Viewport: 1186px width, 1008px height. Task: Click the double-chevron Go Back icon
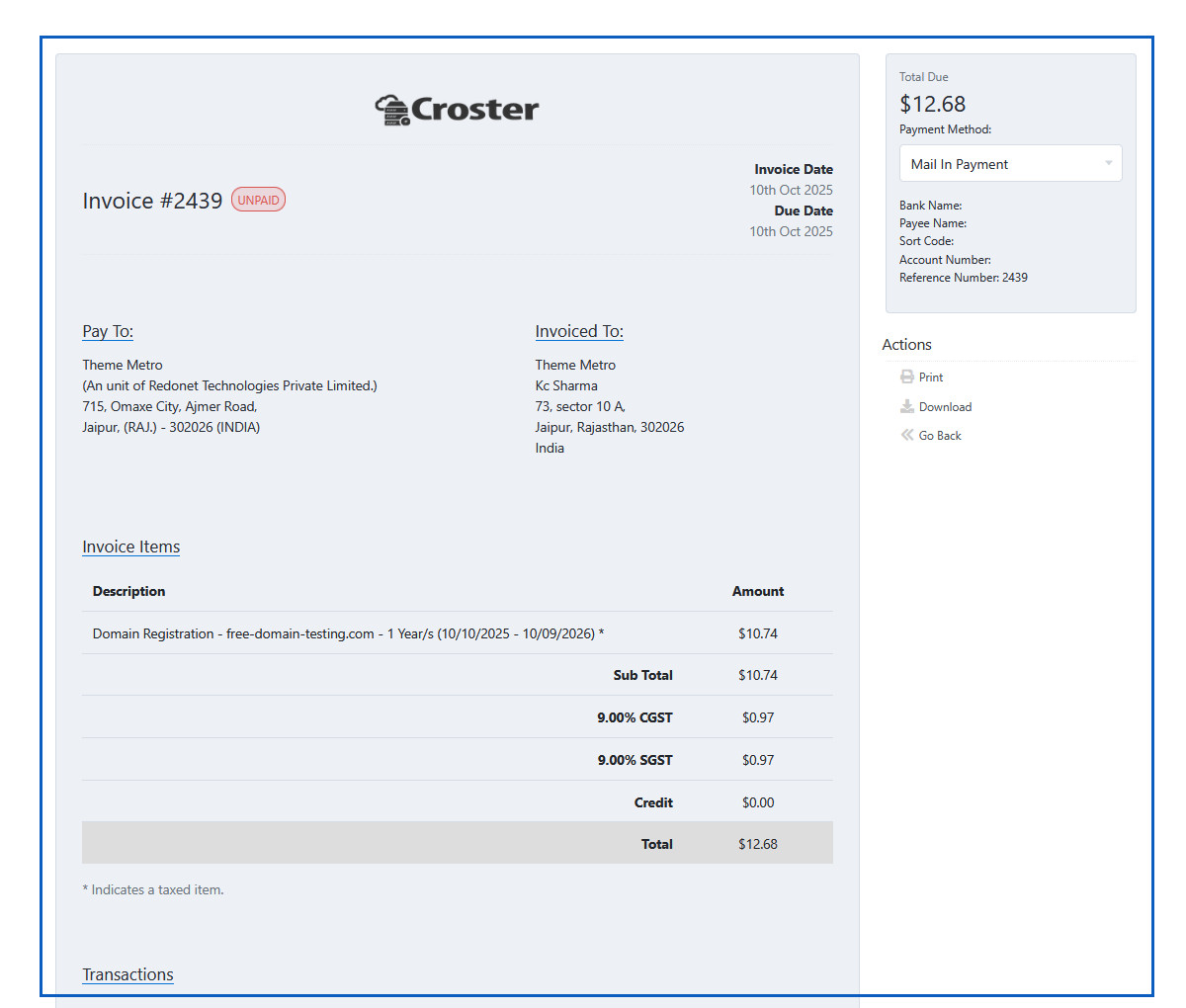(x=906, y=435)
